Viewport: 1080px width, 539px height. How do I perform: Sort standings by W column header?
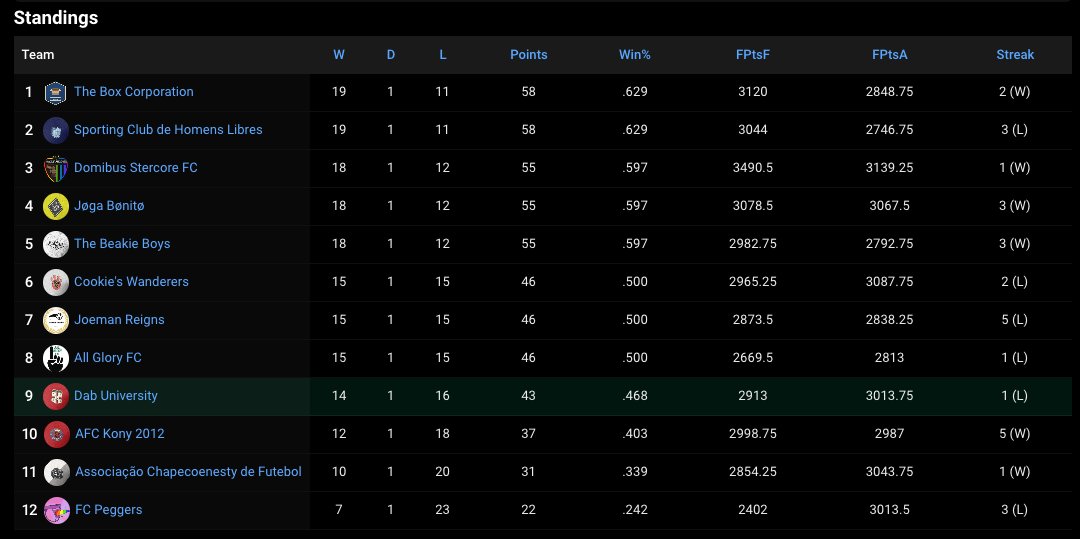tap(339, 54)
